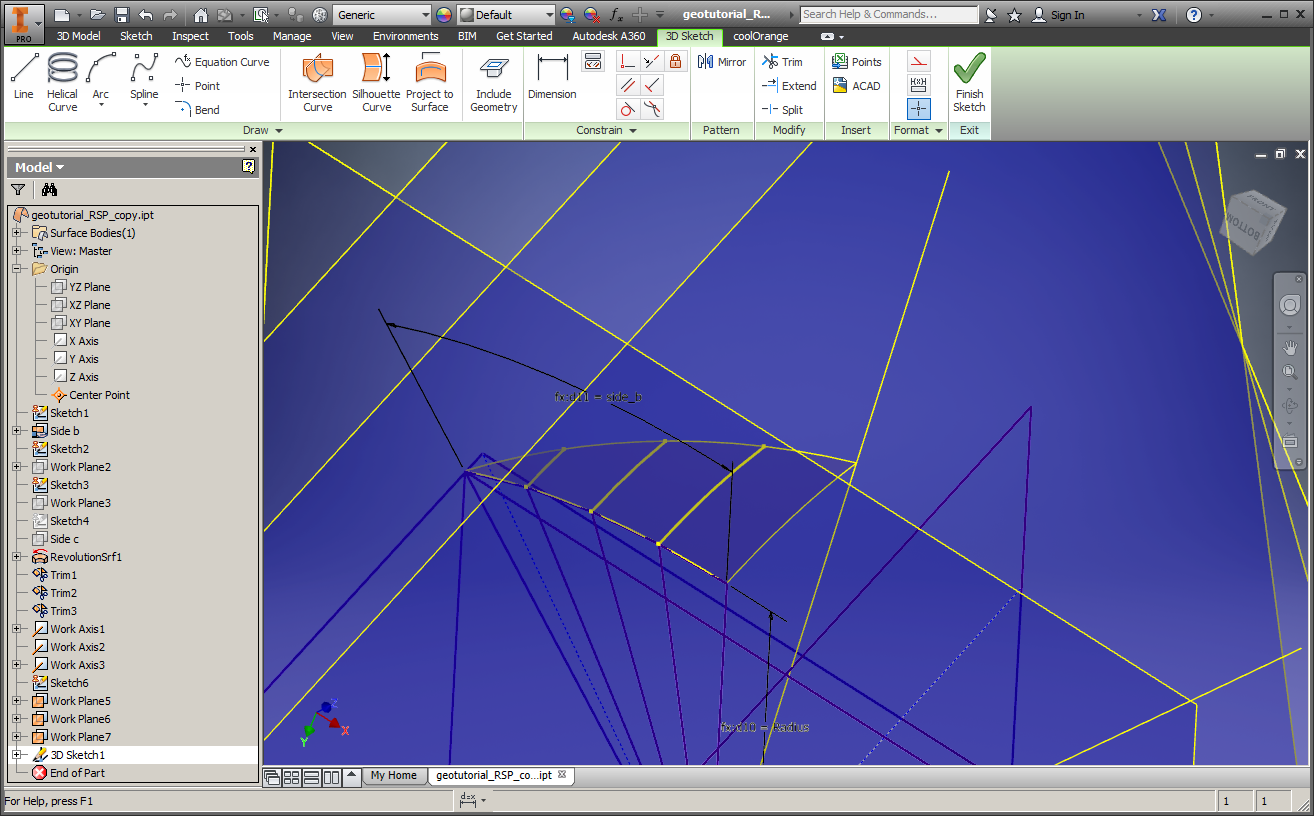
Task: Click the Zoom tool in navigation bar
Action: pos(1290,372)
